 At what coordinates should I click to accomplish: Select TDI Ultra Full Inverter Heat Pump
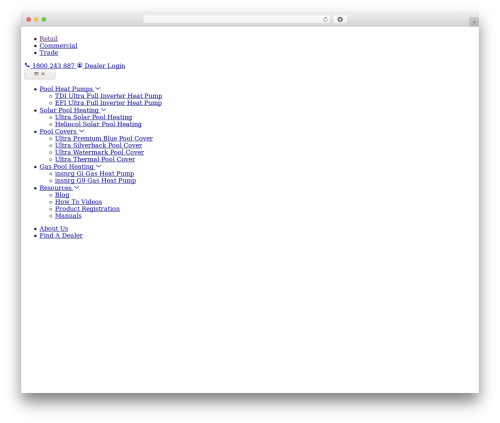tap(109, 96)
